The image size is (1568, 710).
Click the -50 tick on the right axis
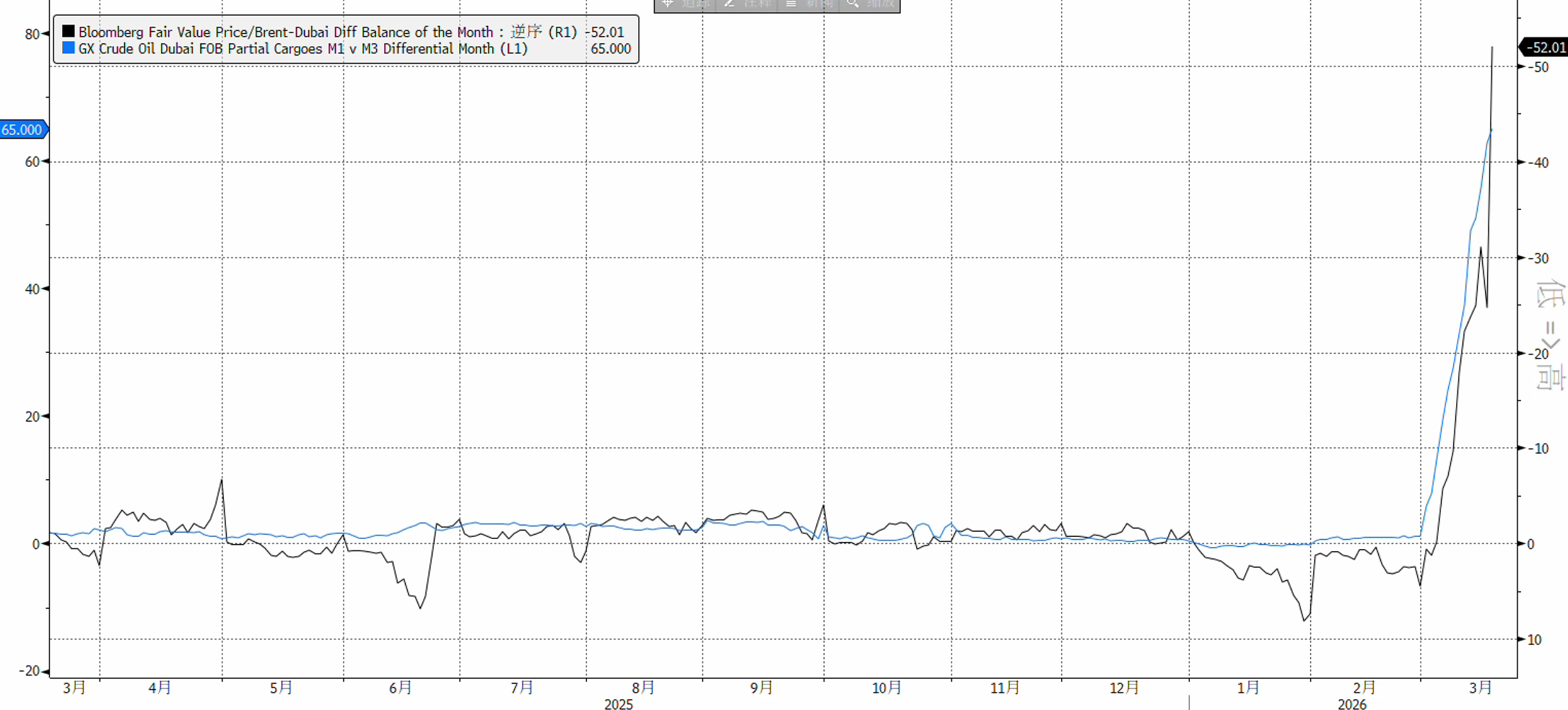pos(1538,67)
